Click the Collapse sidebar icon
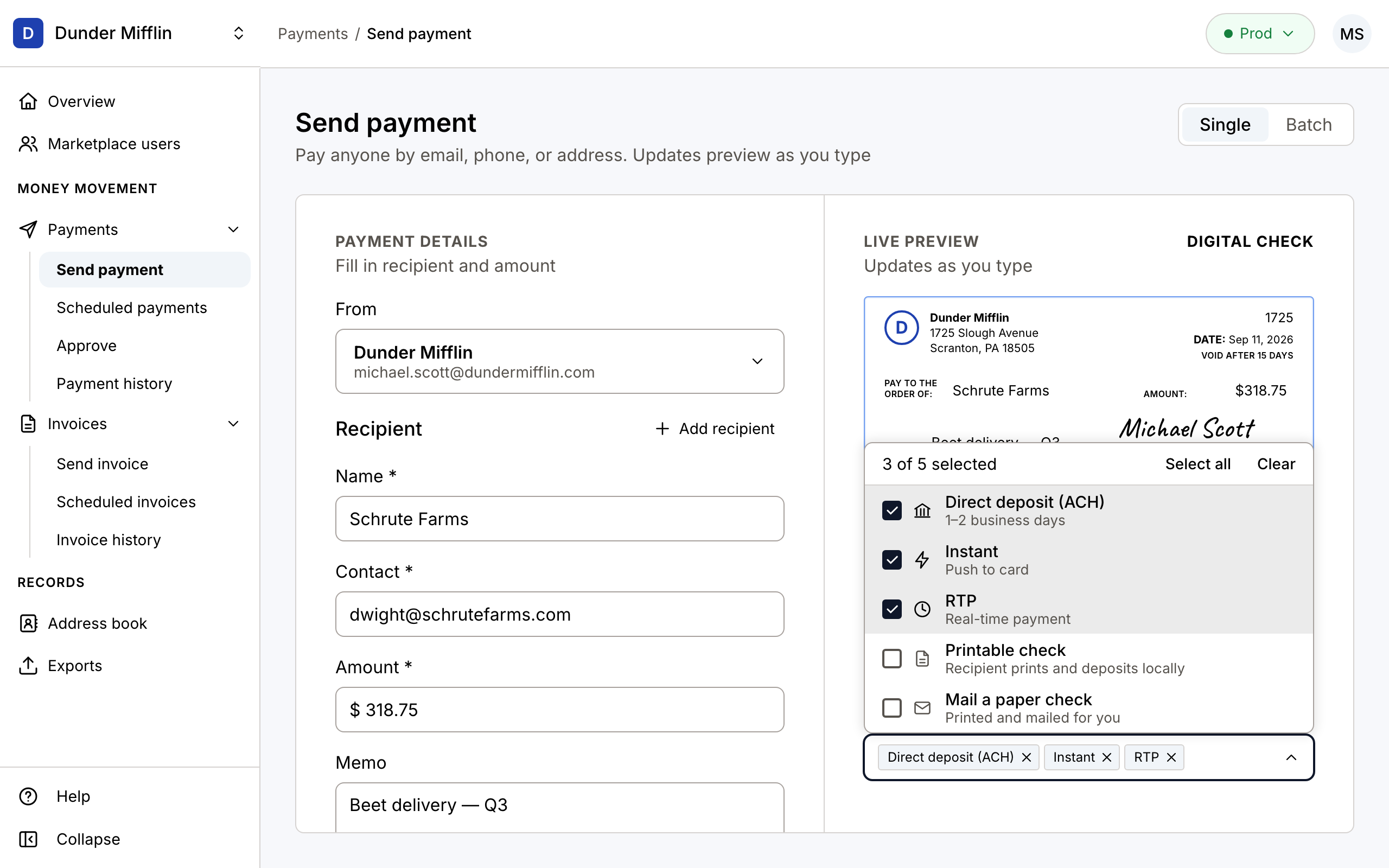The image size is (1389, 868). 28,839
